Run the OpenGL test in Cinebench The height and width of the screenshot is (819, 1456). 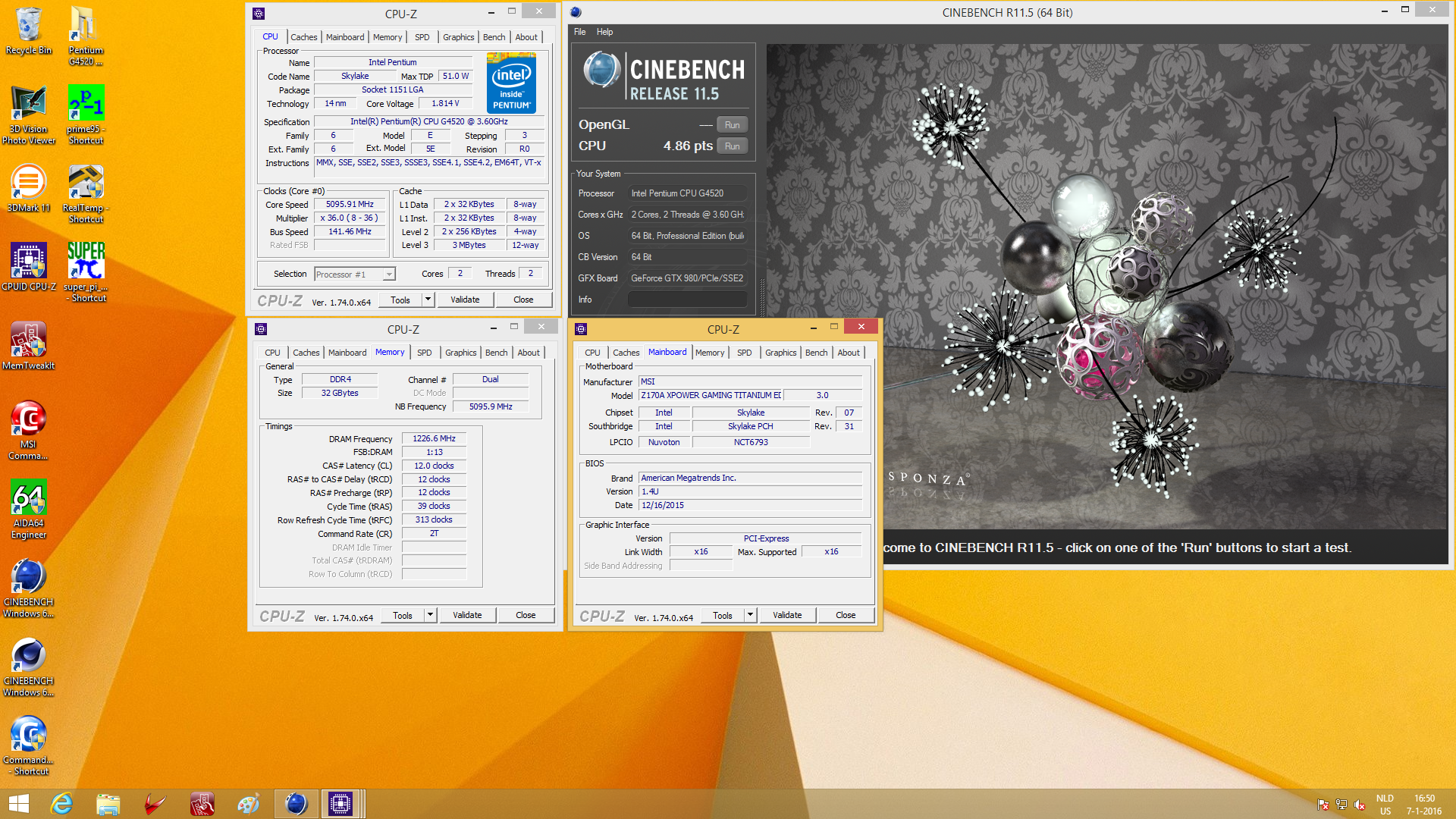click(x=732, y=124)
